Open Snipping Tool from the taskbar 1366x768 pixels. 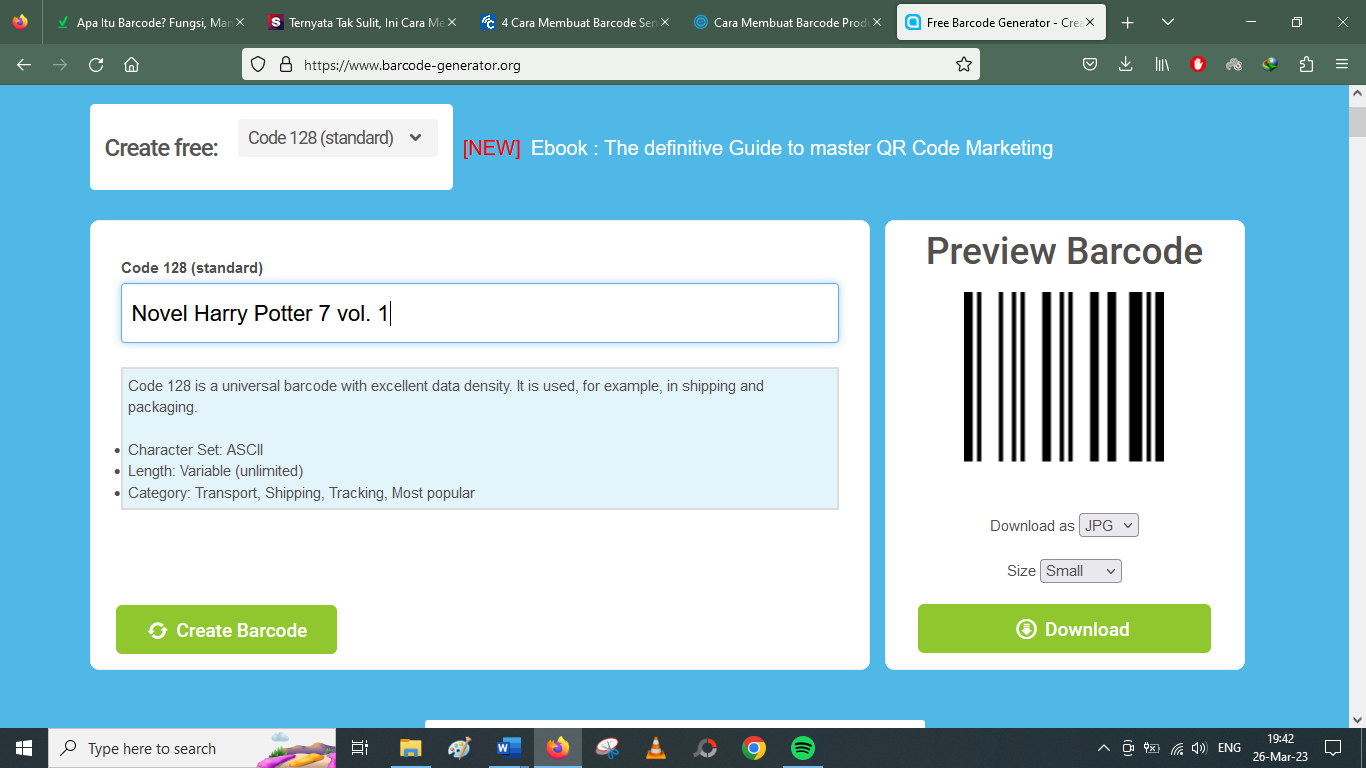tap(607, 748)
